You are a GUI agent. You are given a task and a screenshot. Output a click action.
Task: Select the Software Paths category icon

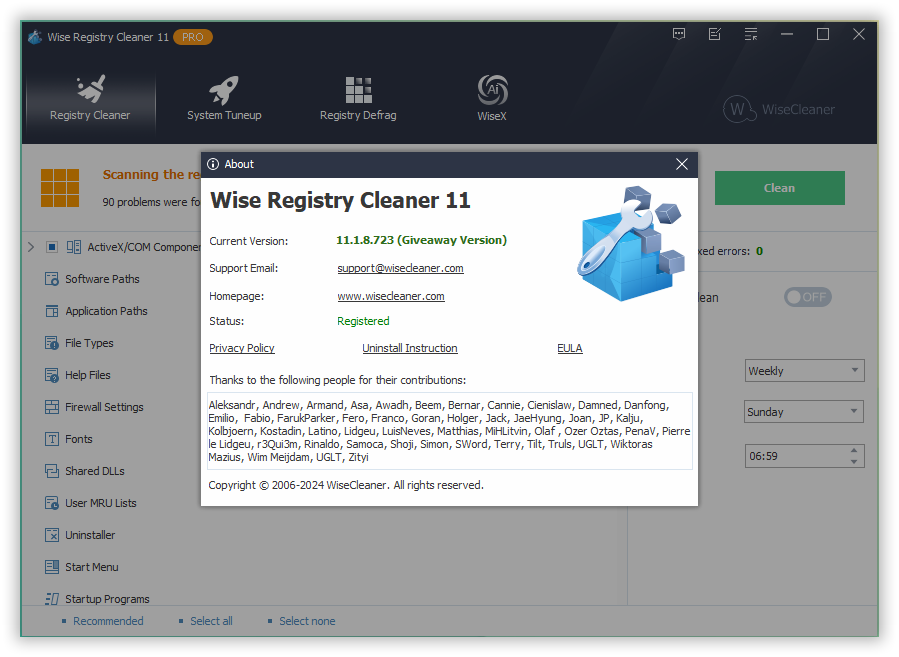click(x=52, y=279)
